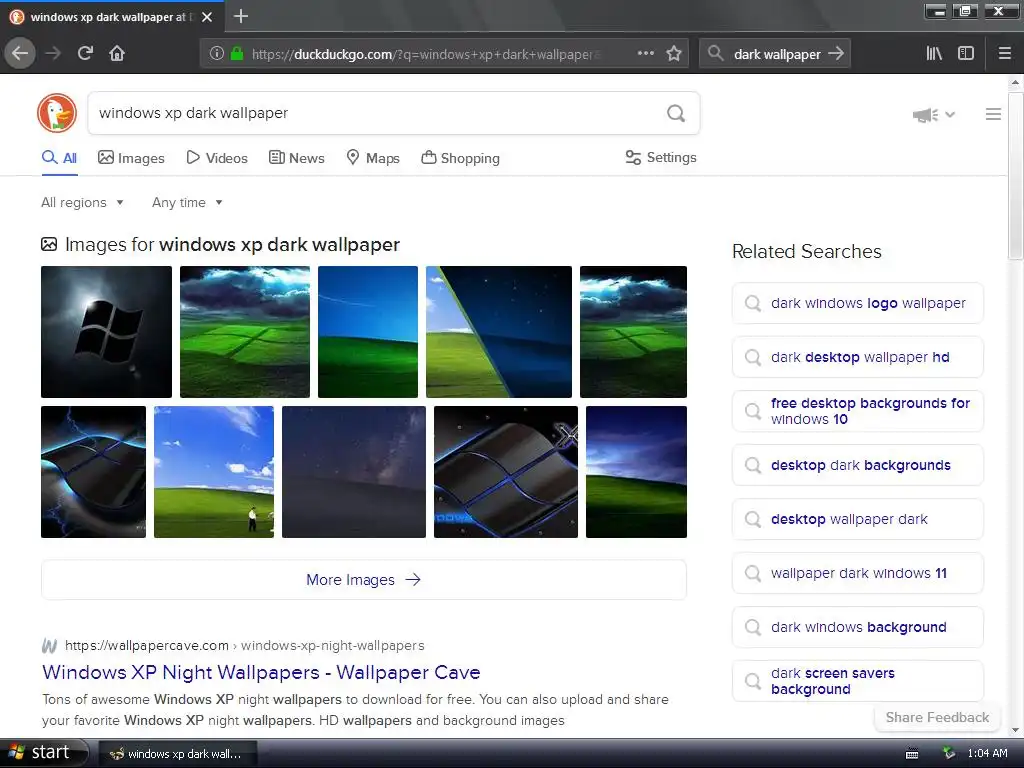This screenshot has height=768, width=1024.
Task: Open the browser home page icon
Action: [117, 54]
